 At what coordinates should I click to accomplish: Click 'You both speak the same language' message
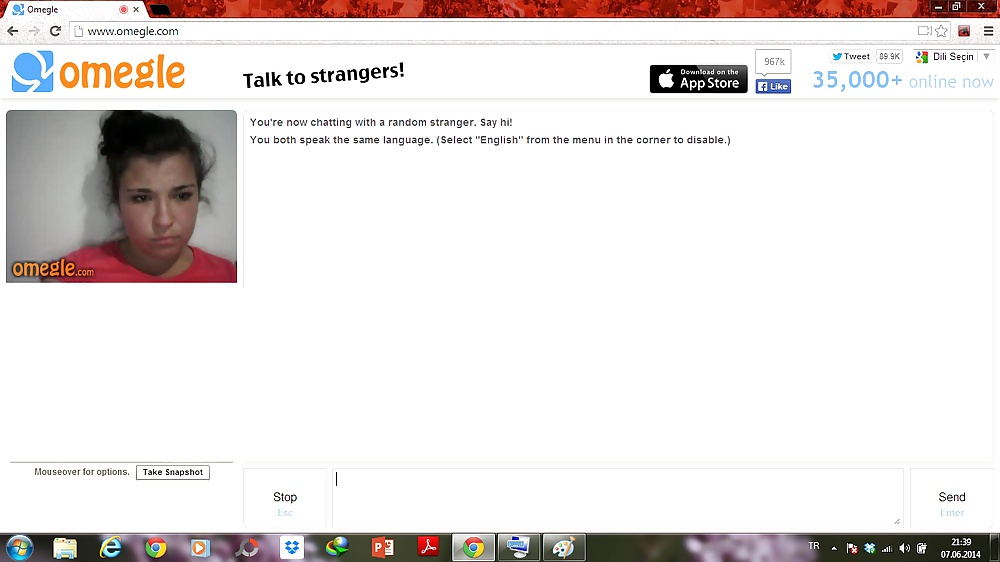click(x=490, y=140)
